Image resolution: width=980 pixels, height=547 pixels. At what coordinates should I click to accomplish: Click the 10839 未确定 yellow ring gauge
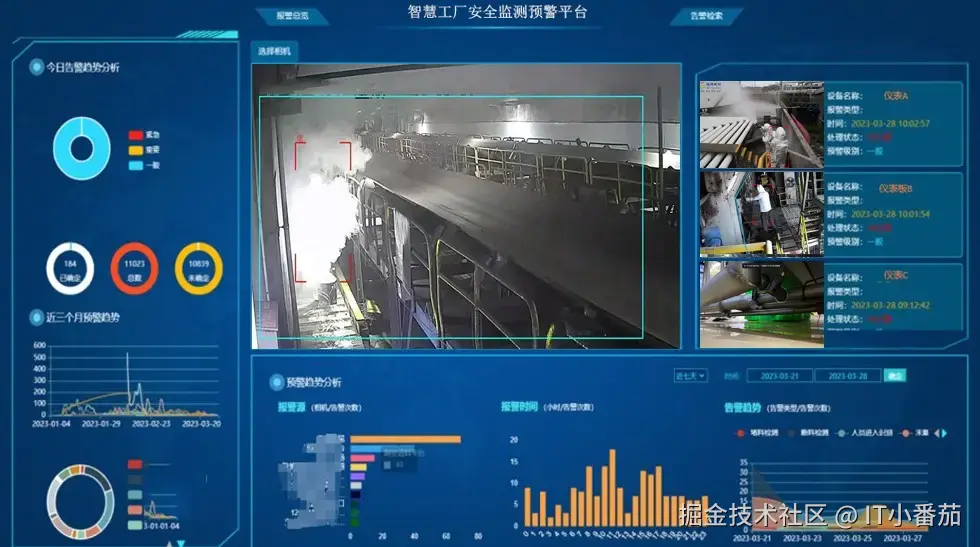tap(199, 269)
